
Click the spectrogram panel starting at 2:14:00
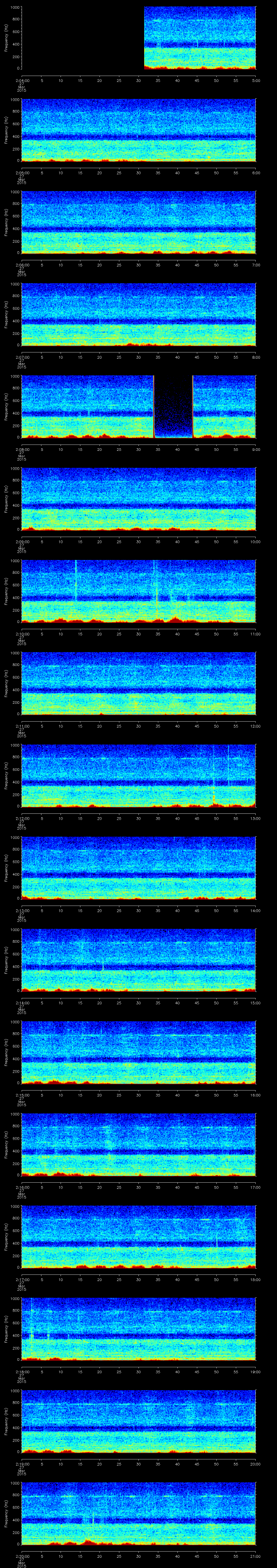pyautogui.click(x=139, y=960)
